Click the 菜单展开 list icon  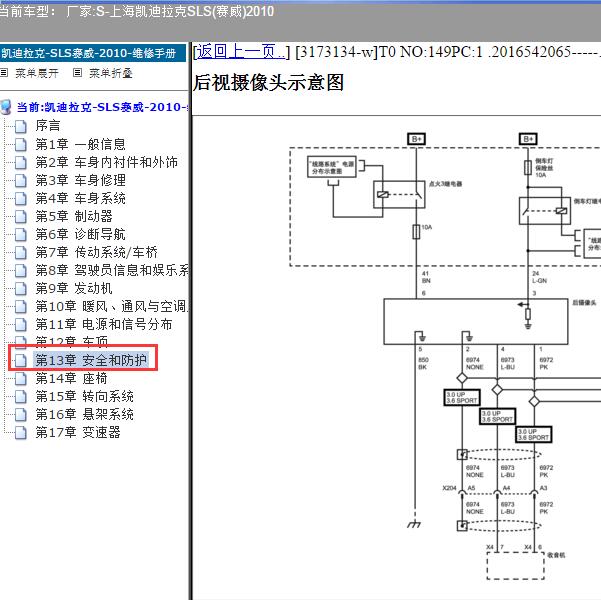4,72
